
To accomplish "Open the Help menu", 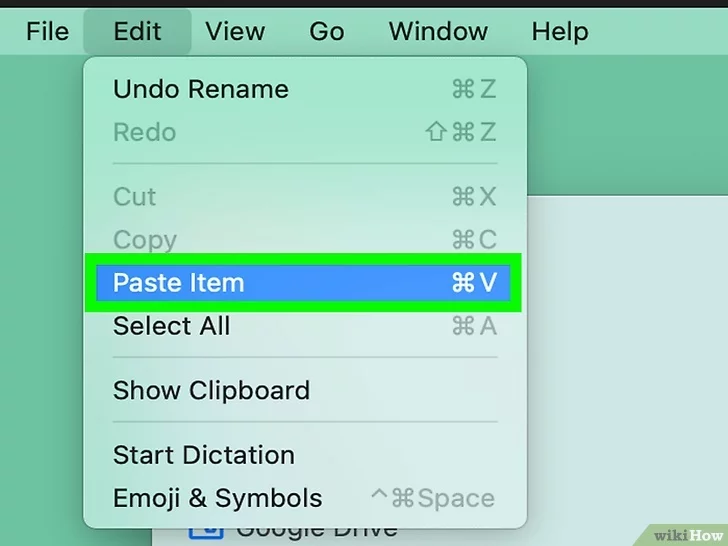I will click(x=559, y=31).
